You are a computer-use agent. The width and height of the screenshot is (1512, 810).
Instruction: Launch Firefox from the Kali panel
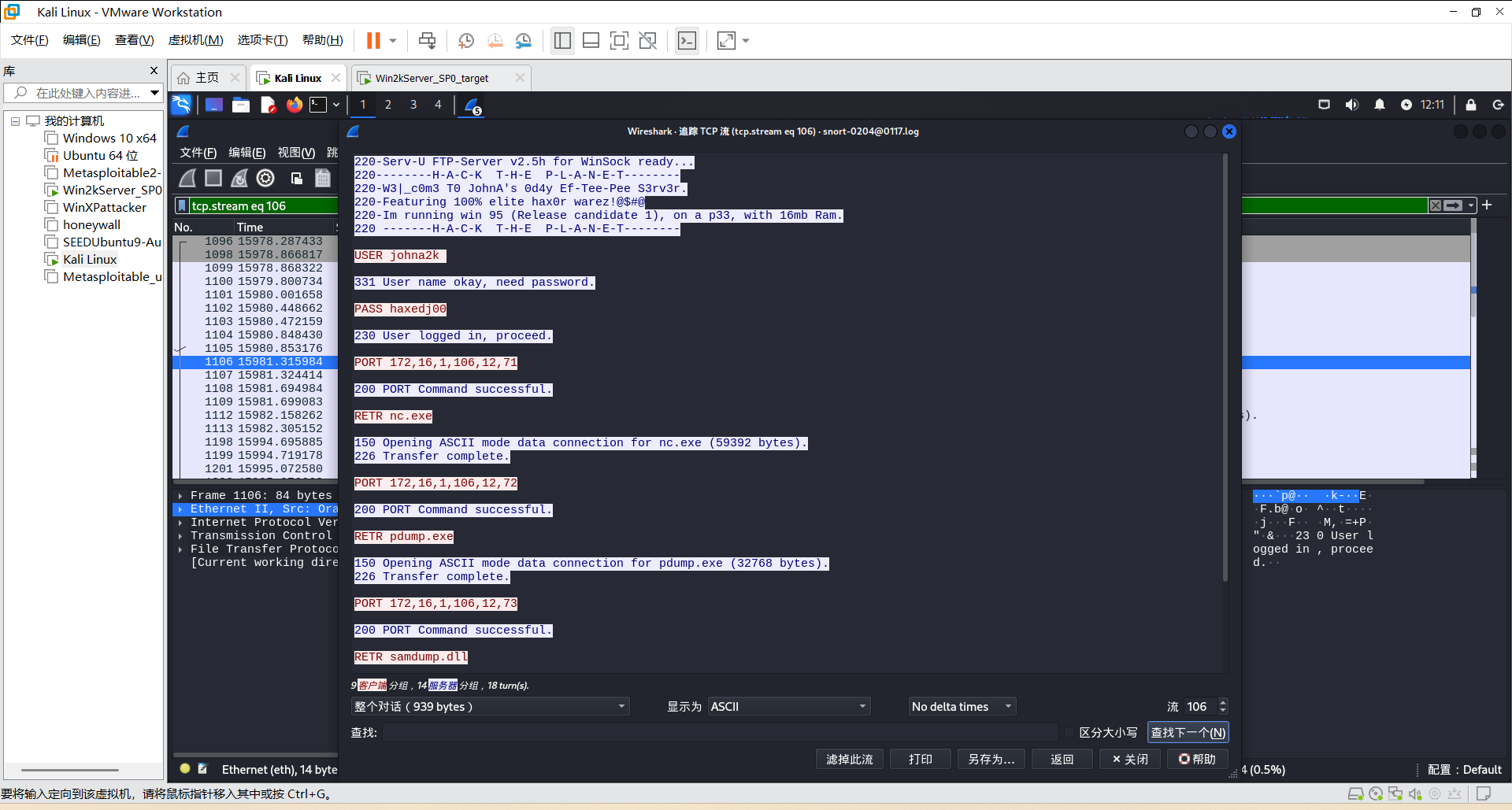point(295,105)
